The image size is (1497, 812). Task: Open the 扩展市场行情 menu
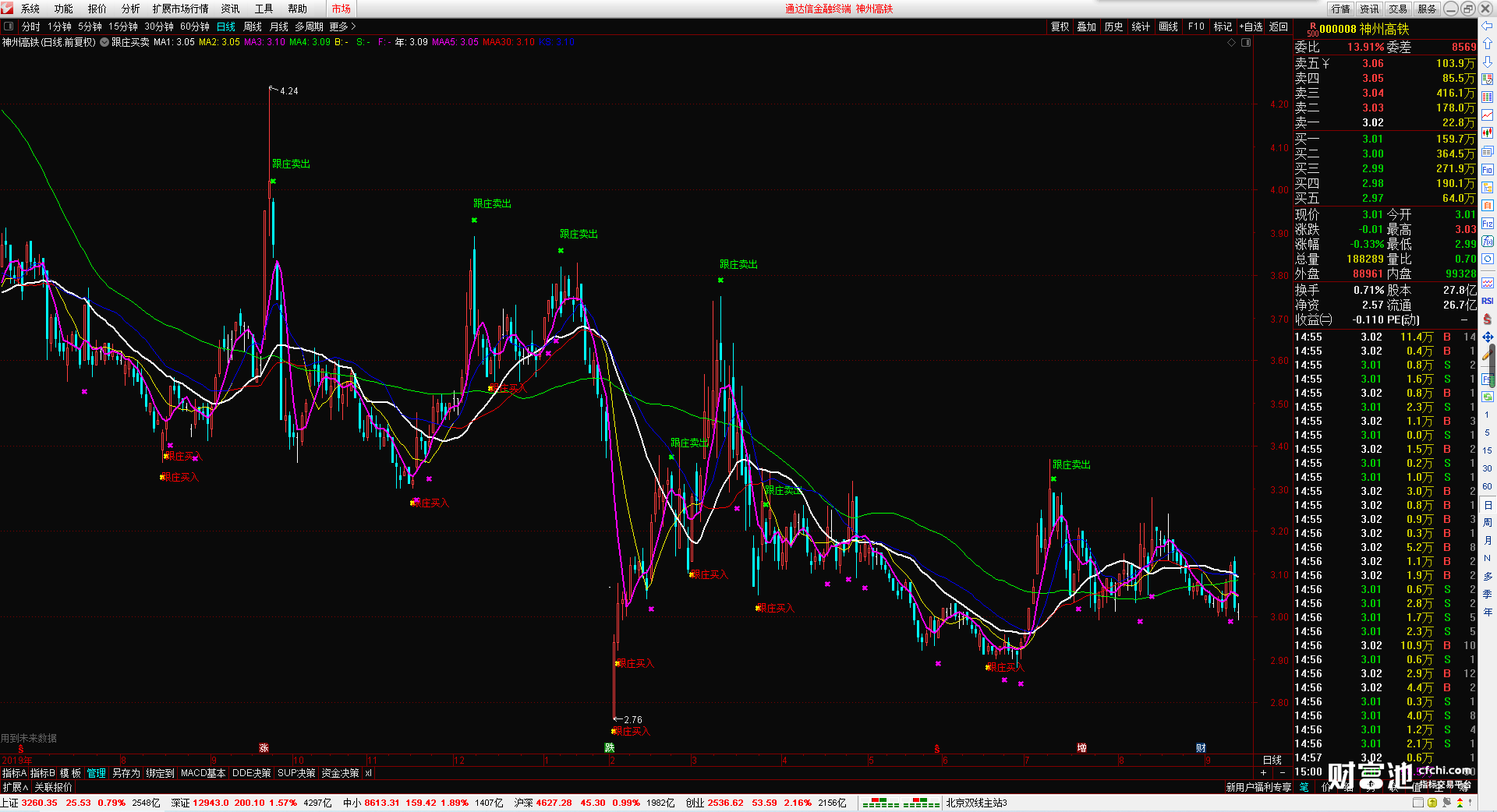click(181, 9)
